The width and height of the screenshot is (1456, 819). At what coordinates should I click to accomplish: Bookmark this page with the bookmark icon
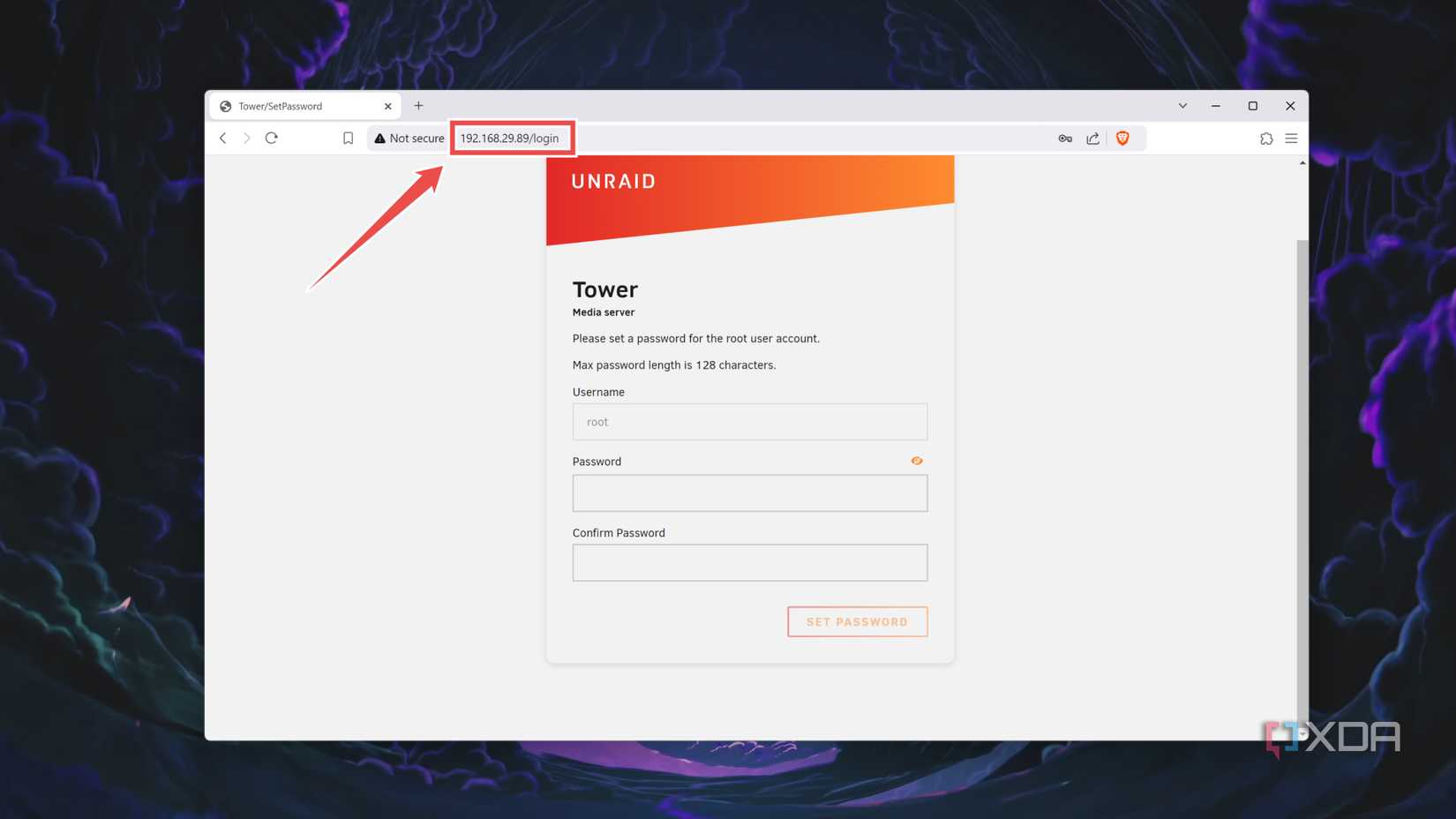[349, 138]
